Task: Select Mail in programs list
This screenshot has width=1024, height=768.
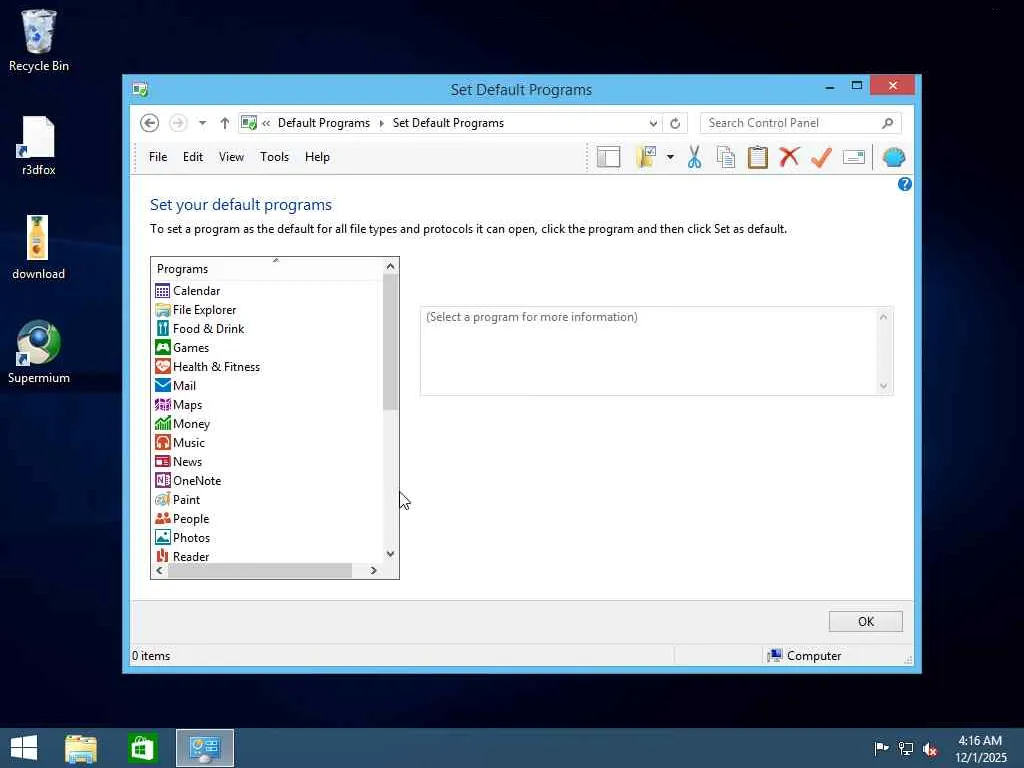Action: tap(184, 385)
